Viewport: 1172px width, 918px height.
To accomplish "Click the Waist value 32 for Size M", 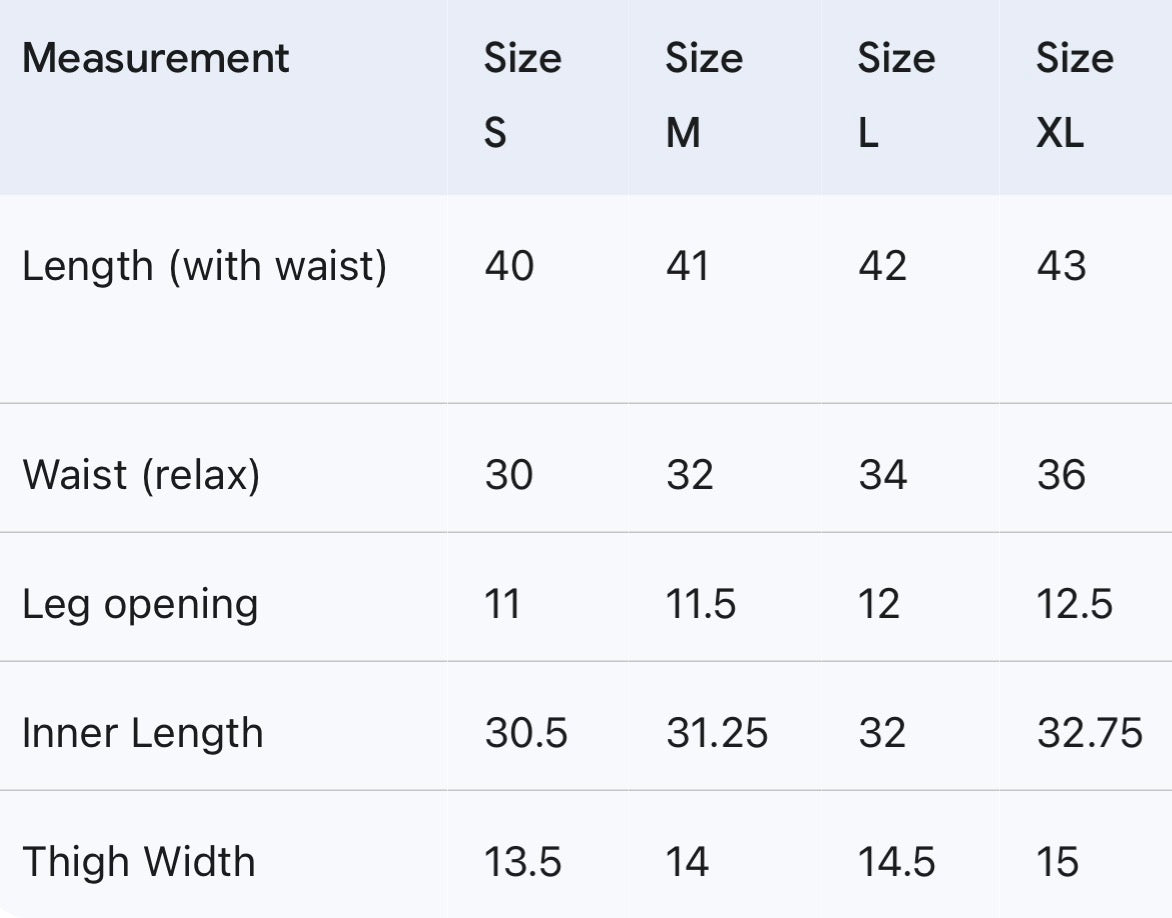I will [x=690, y=474].
